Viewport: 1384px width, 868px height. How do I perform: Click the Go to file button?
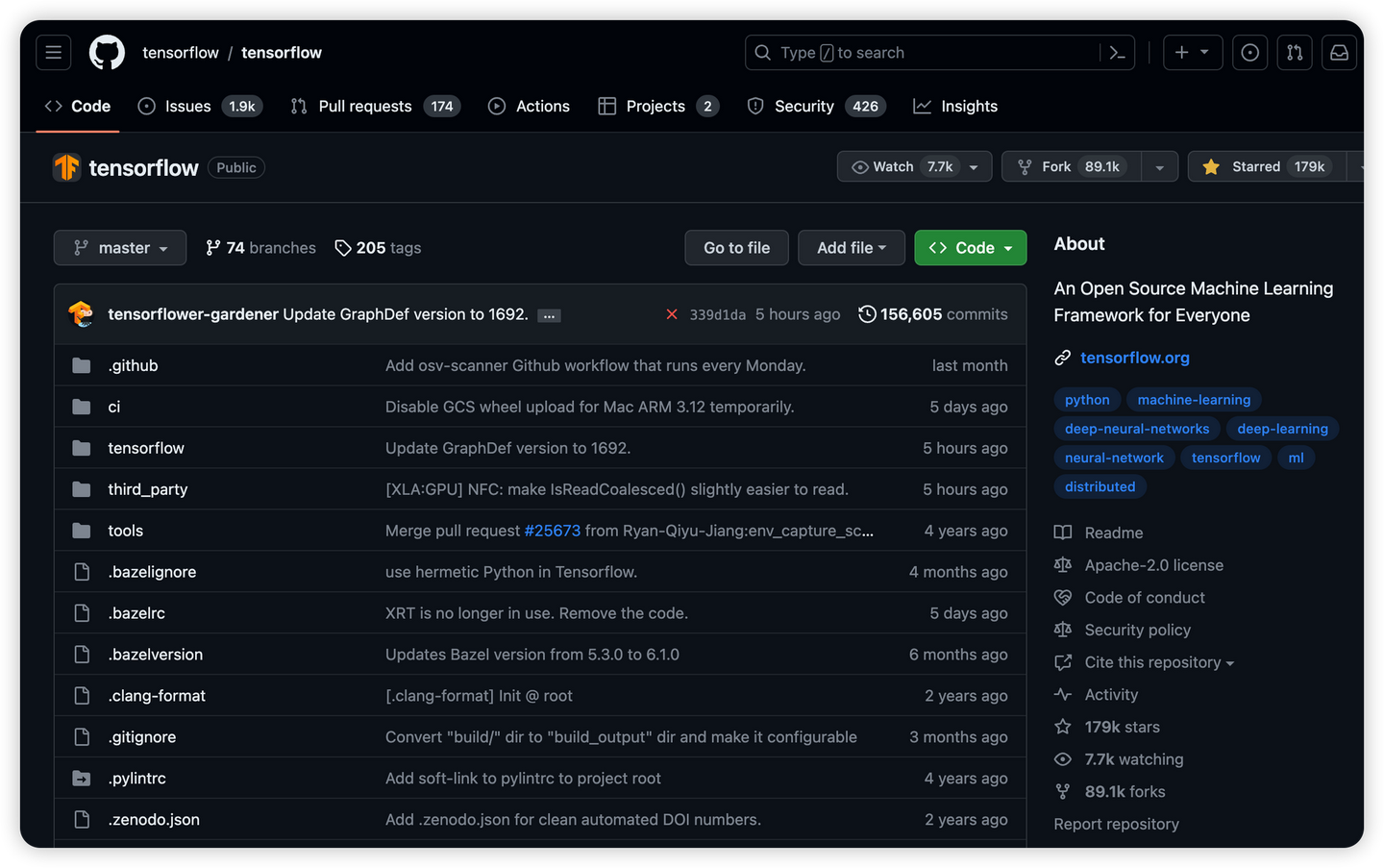coord(736,248)
